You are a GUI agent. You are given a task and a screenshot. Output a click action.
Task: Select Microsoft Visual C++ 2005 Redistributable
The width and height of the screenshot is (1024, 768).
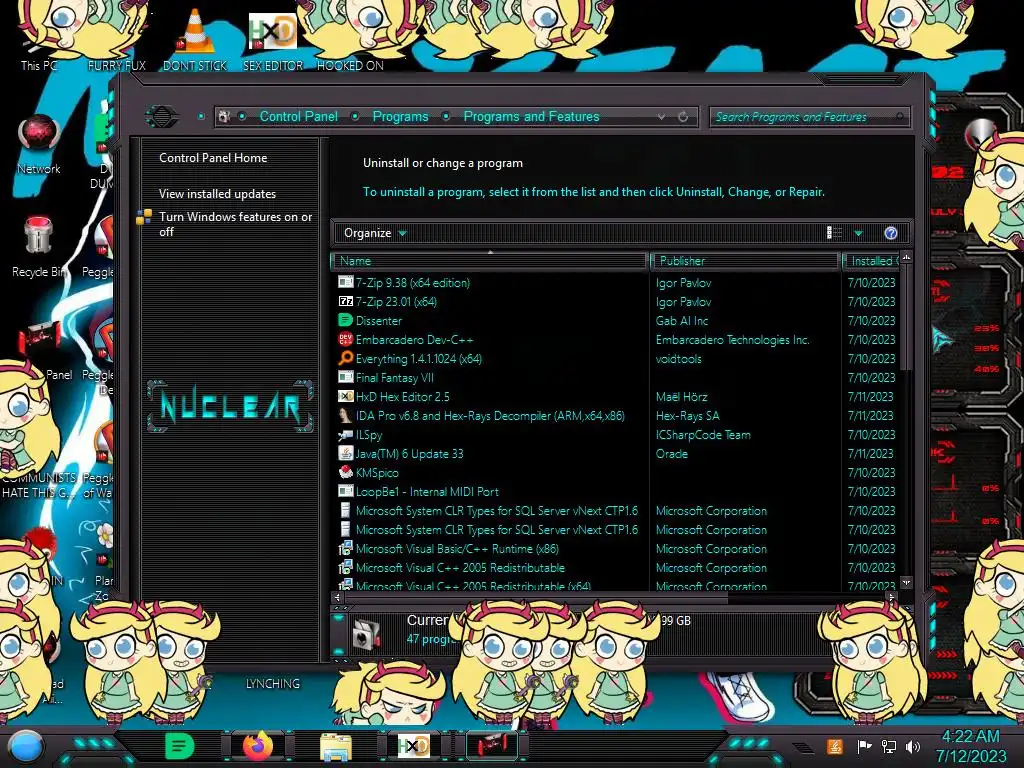pyautogui.click(x=460, y=568)
